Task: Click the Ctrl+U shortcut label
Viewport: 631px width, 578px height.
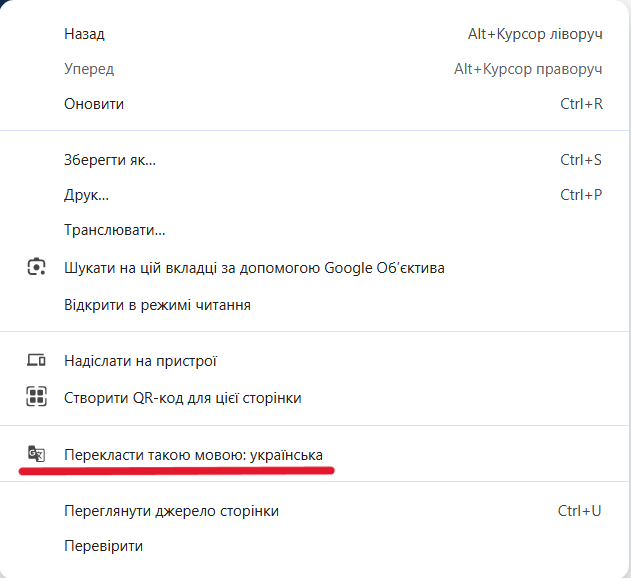Action: tap(580, 511)
